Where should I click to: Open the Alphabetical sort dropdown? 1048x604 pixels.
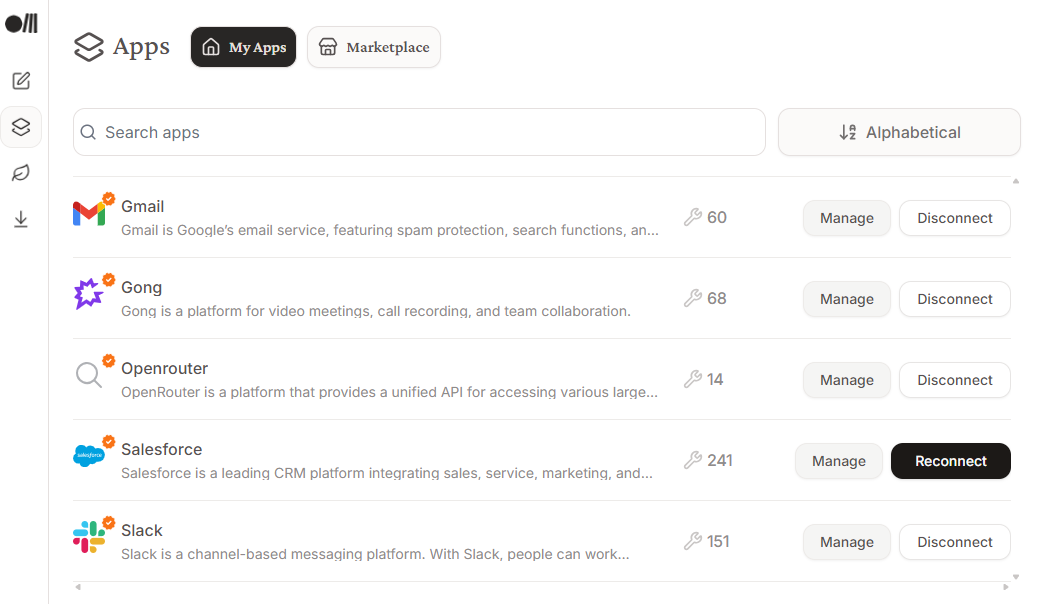click(x=899, y=132)
